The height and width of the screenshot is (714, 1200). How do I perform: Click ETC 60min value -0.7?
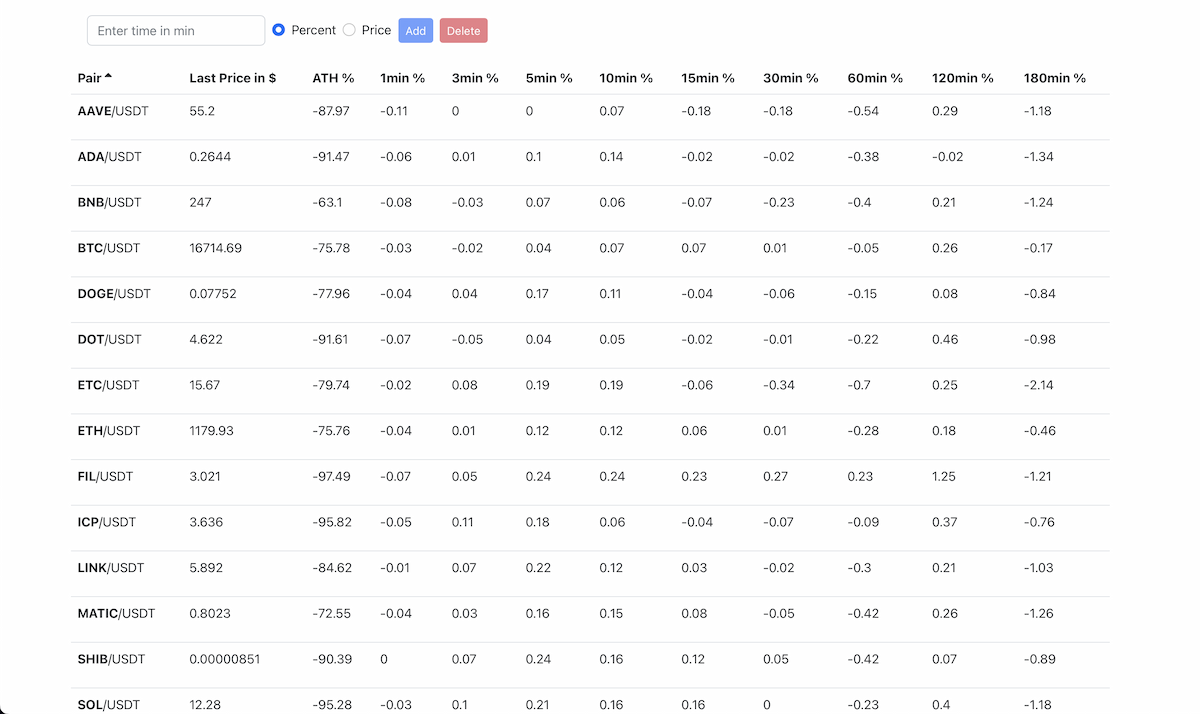coord(860,385)
